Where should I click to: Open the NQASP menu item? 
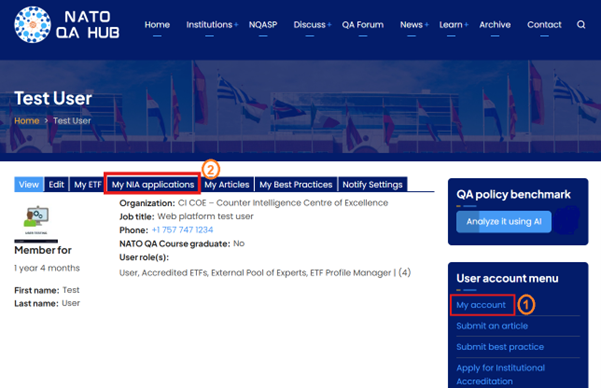tap(263, 25)
